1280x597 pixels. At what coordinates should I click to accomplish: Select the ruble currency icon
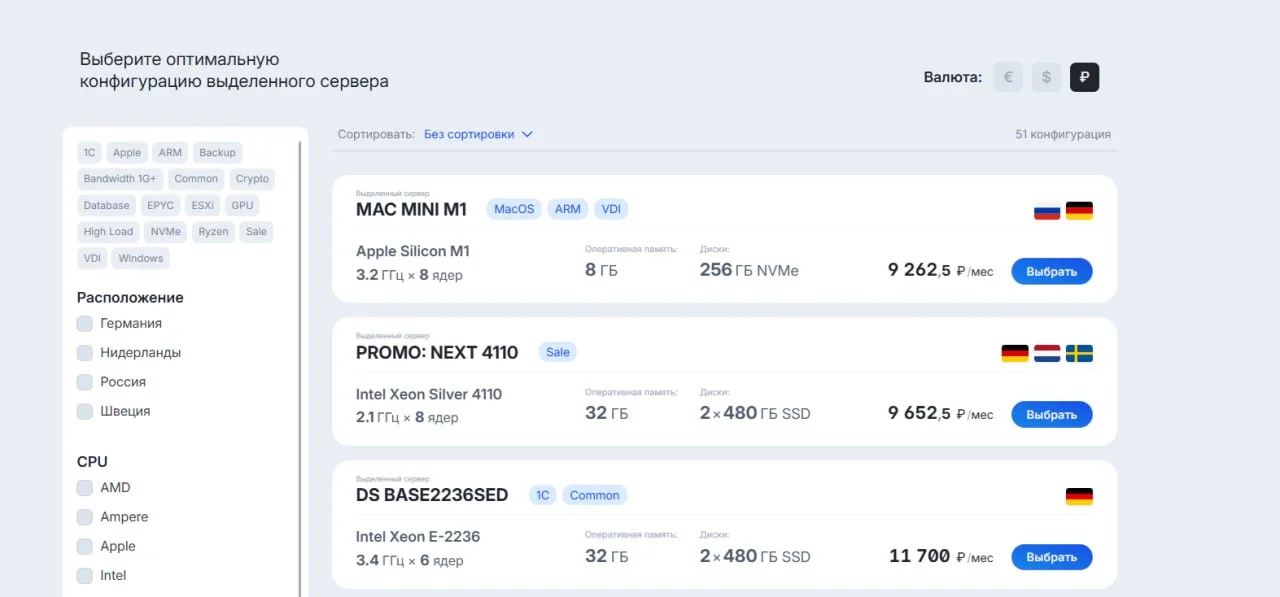1085,77
